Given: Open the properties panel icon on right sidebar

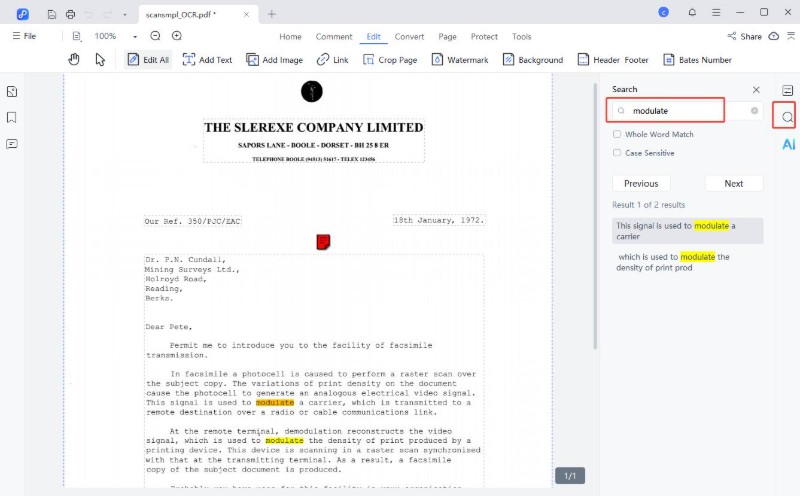Looking at the screenshot, I should pos(788,91).
